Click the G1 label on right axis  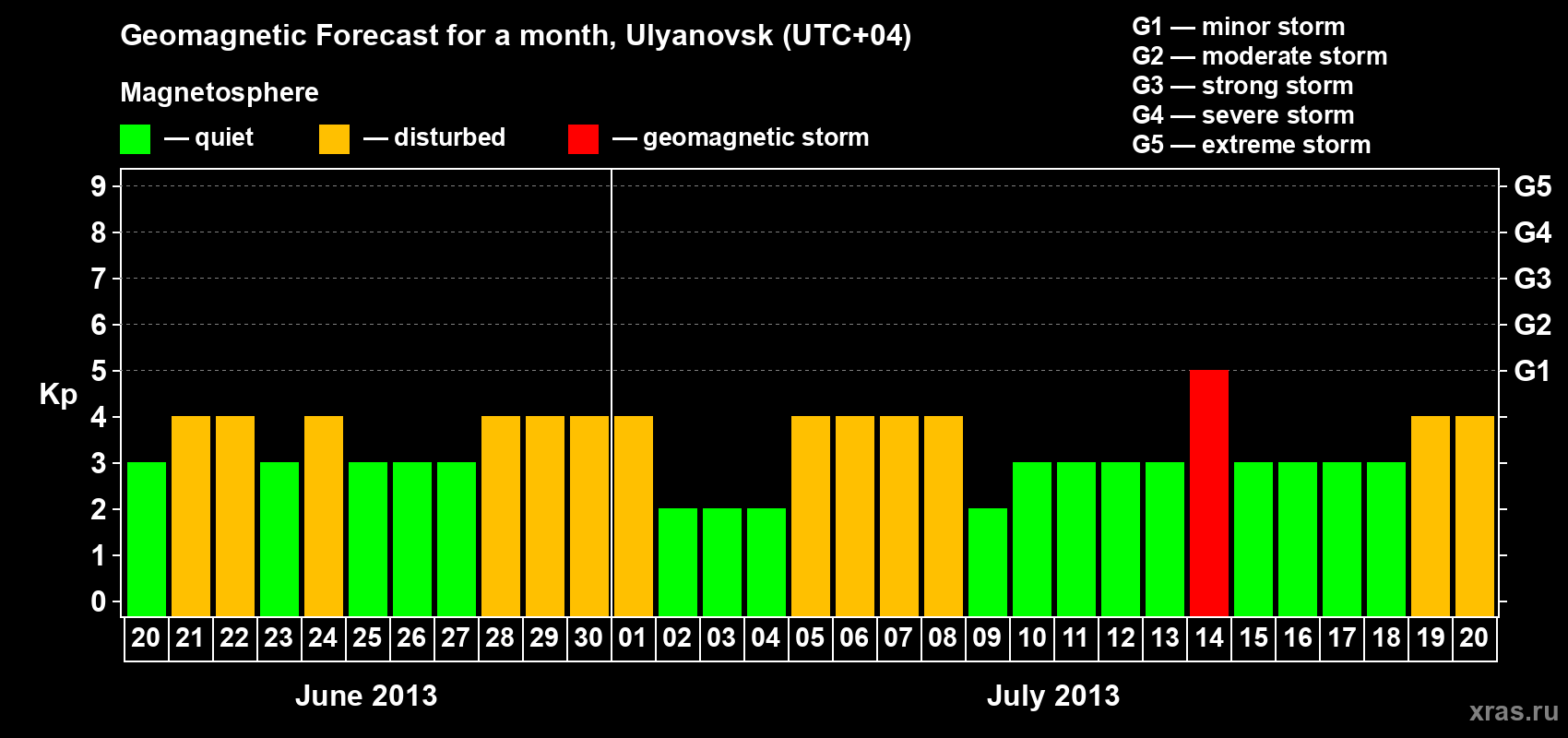point(1533,371)
